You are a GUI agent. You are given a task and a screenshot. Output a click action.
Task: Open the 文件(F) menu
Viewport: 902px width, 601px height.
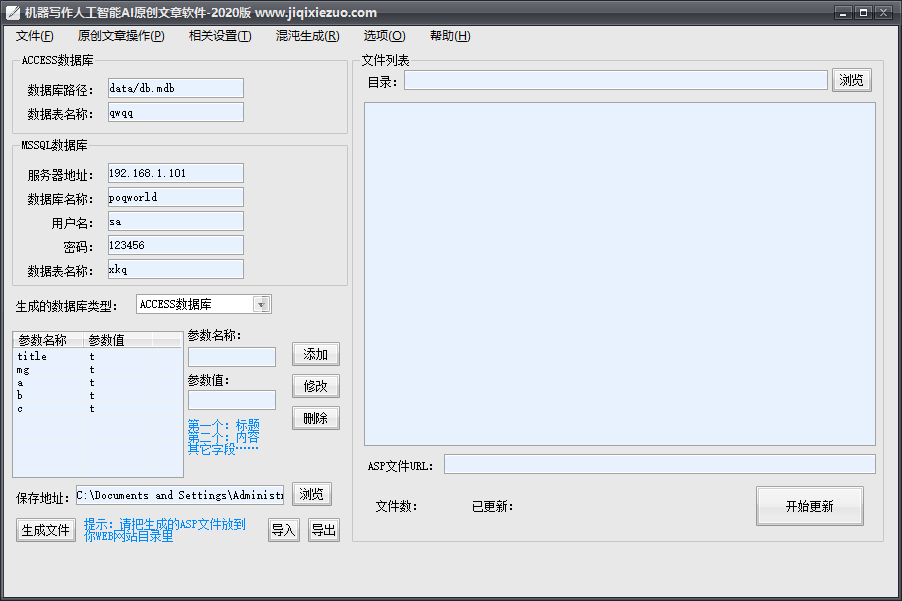coord(35,36)
